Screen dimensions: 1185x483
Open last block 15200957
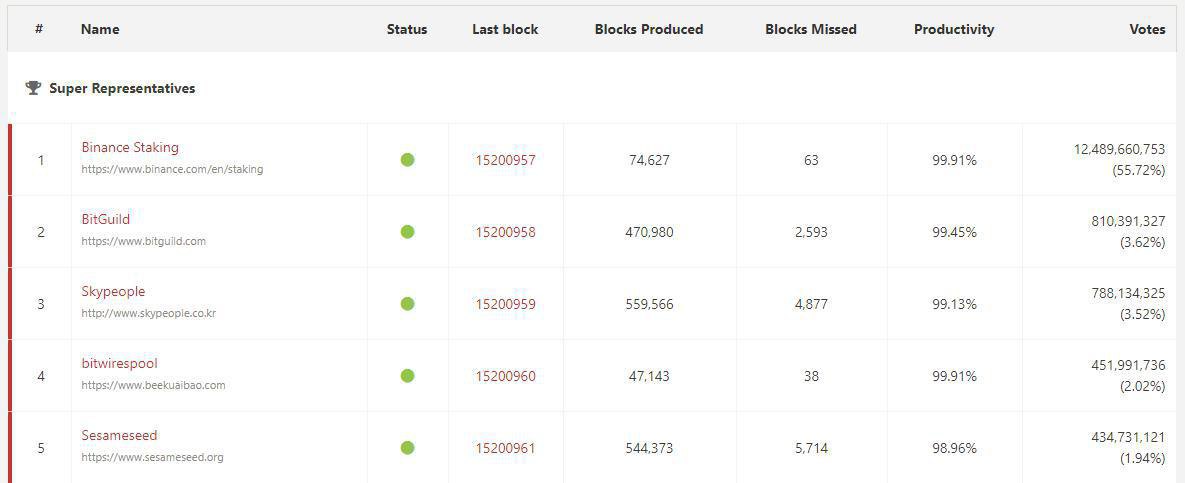pos(506,160)
